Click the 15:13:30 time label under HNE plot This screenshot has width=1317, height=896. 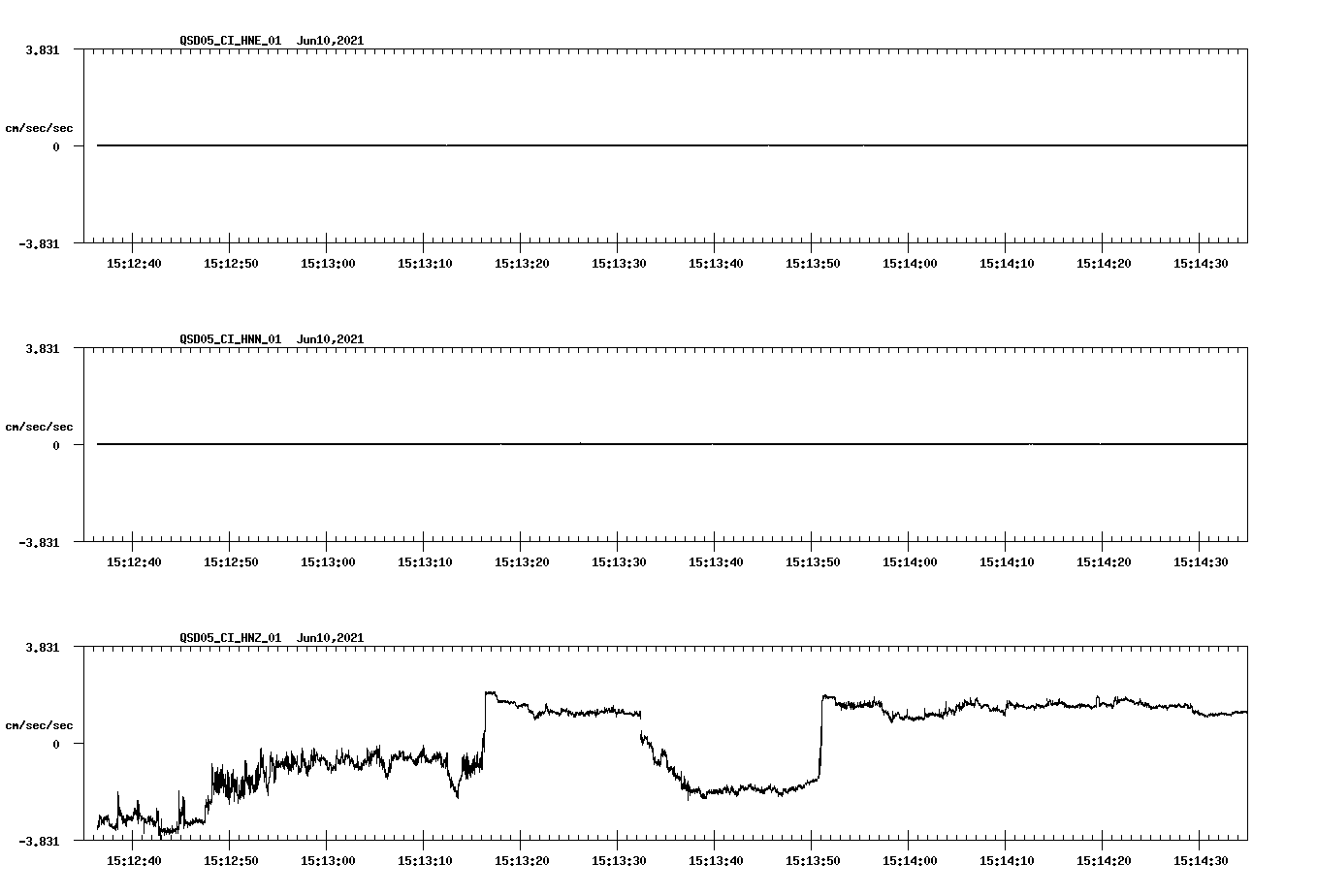pos(619,264)
